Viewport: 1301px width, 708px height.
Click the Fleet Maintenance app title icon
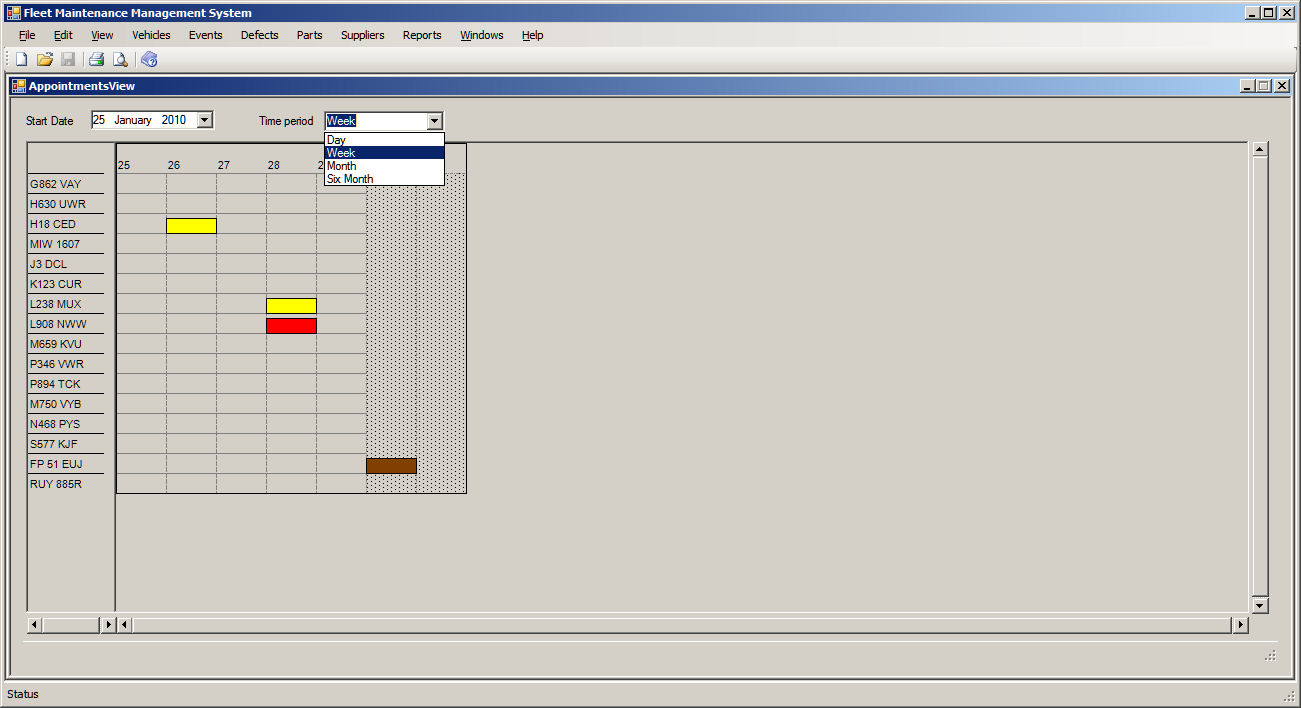[14, 13]
